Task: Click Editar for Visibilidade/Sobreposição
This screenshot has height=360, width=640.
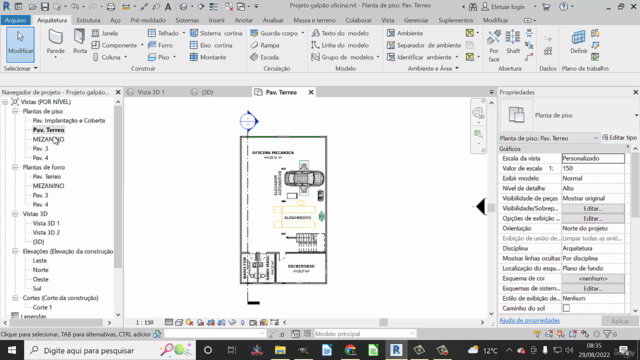Action: [x=593, y=208]
